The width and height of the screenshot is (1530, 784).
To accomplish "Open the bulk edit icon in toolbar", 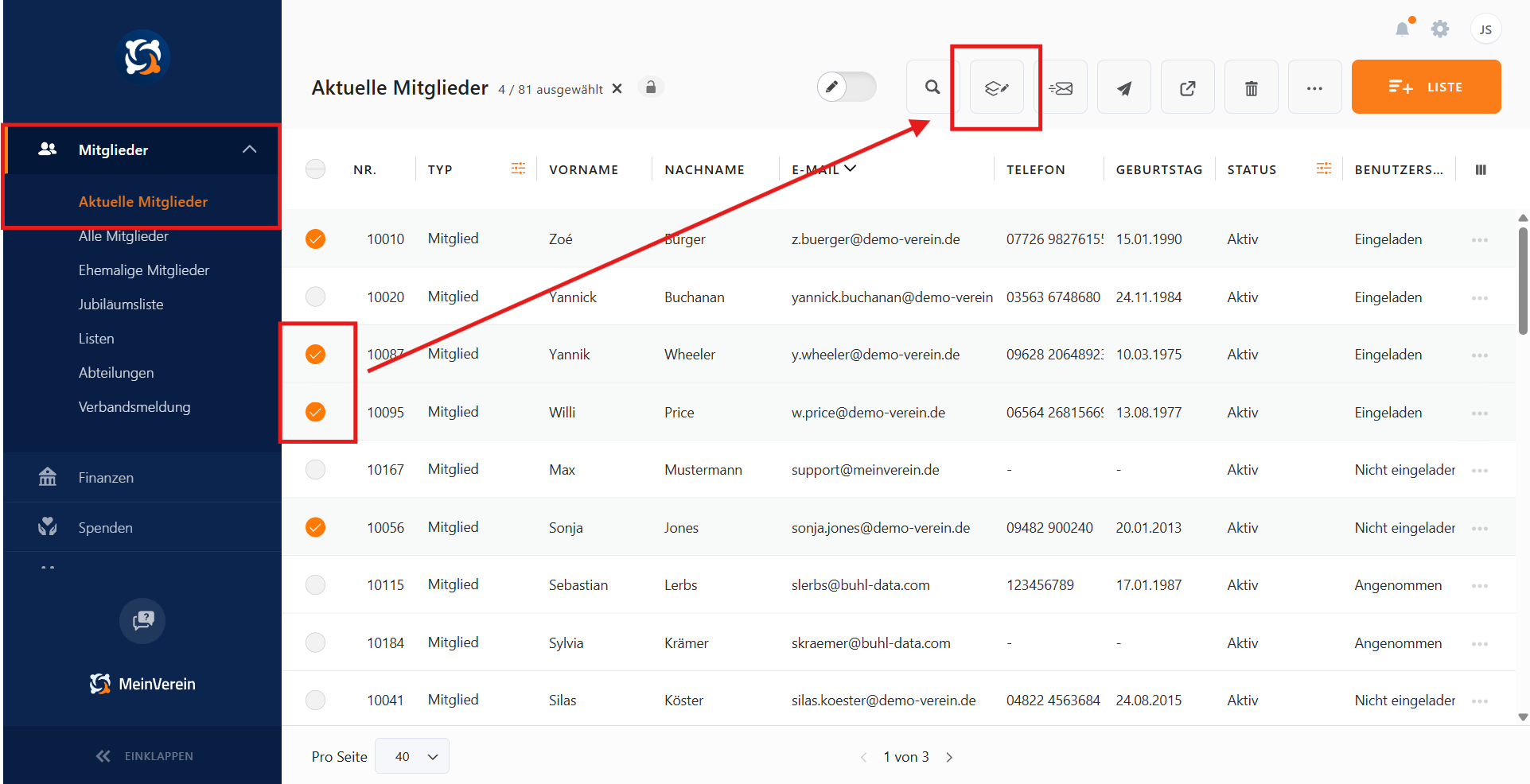I will click(996, 87).
